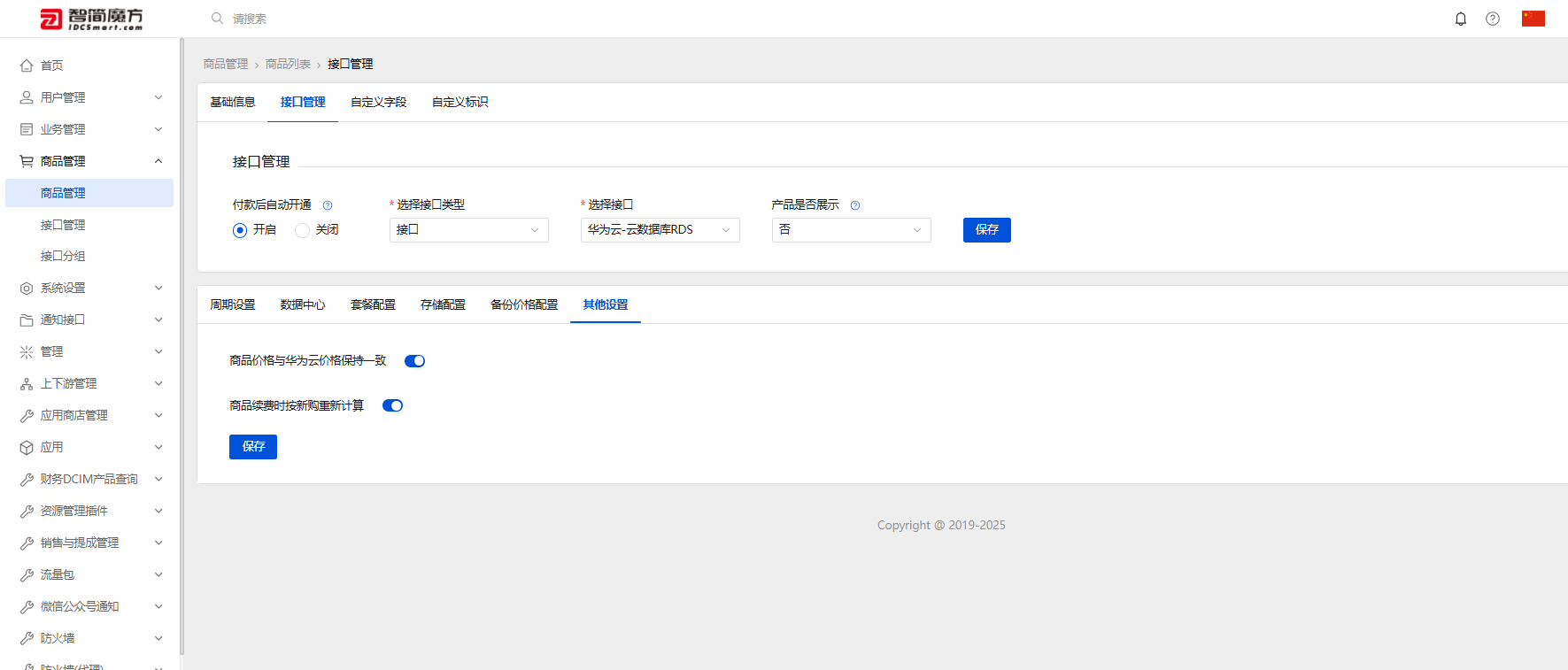The image size is (1568, 670).
Task: Open the 备份价格配置 tab
Action: pos(524,304)
